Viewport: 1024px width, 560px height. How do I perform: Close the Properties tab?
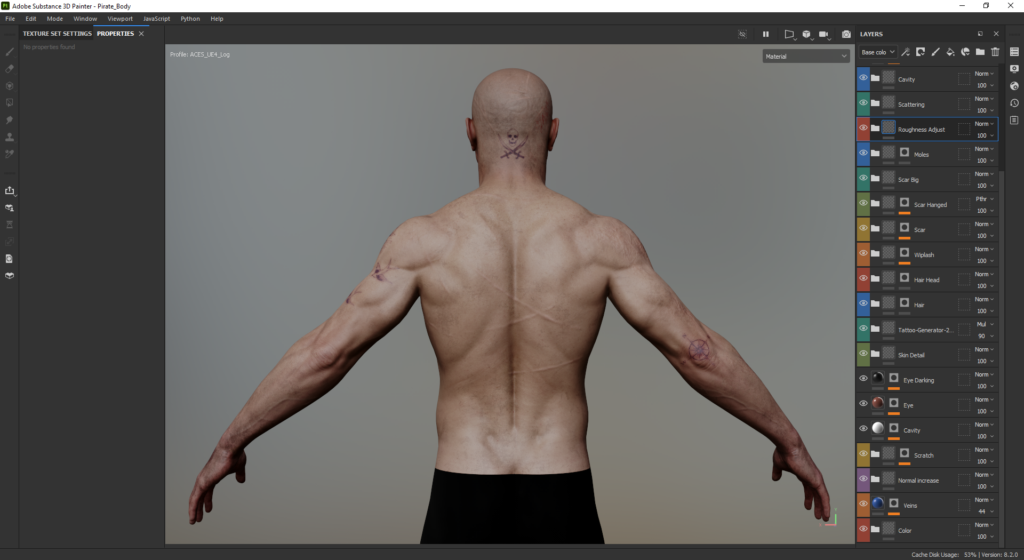[x=141, y=34]
